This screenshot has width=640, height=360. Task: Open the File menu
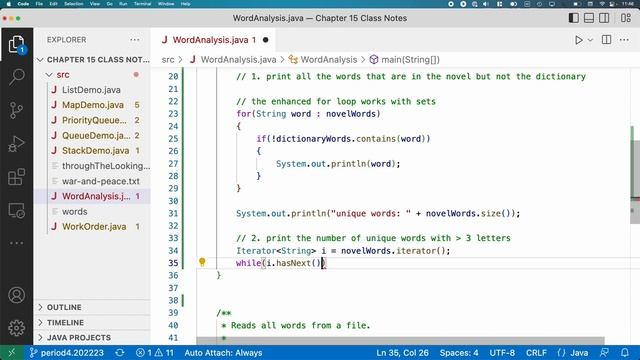pos(39,4)
